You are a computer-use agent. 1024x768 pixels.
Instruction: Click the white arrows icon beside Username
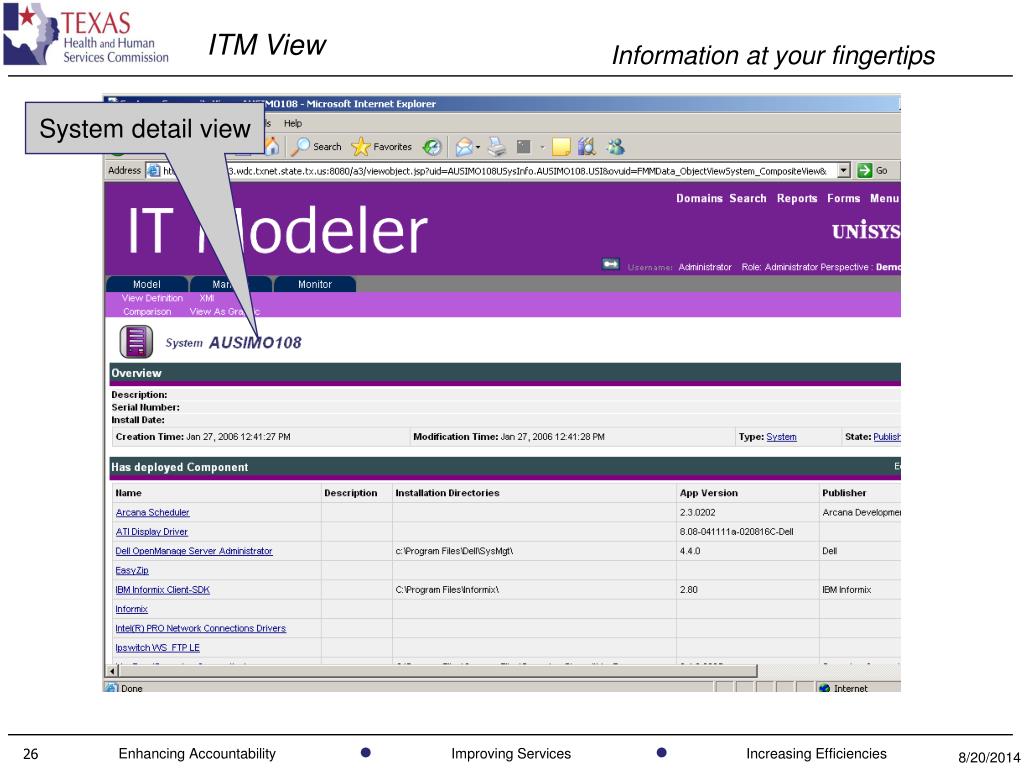tap(611, 264)
